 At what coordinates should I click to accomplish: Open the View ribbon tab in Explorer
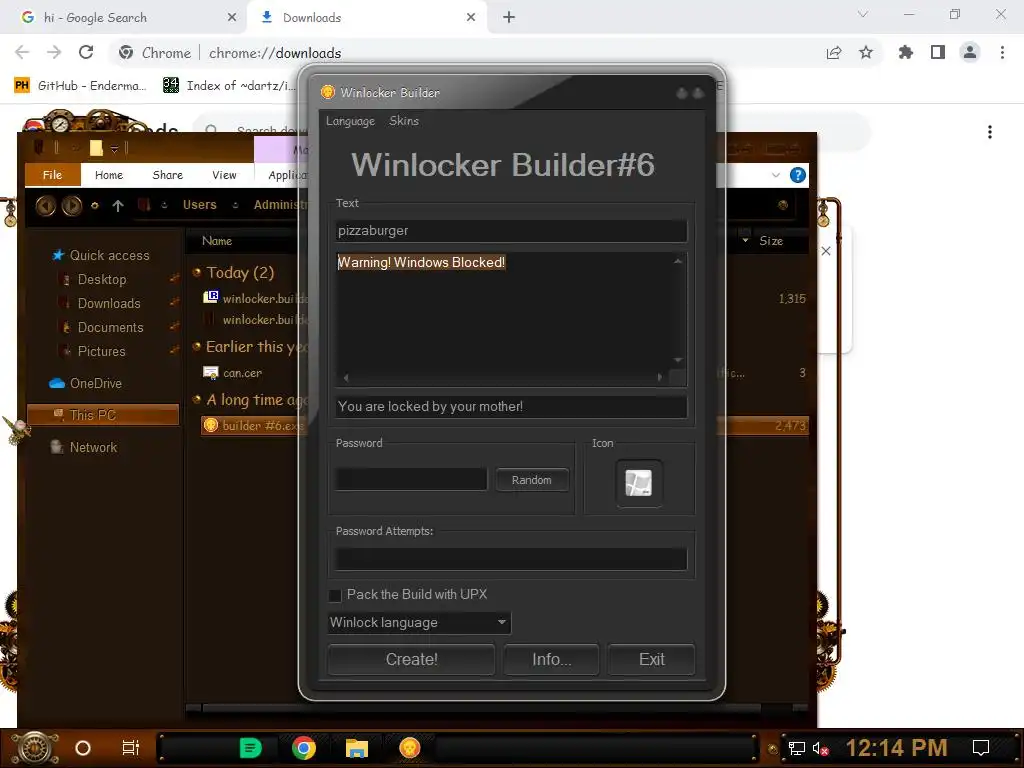click(224, 175)
